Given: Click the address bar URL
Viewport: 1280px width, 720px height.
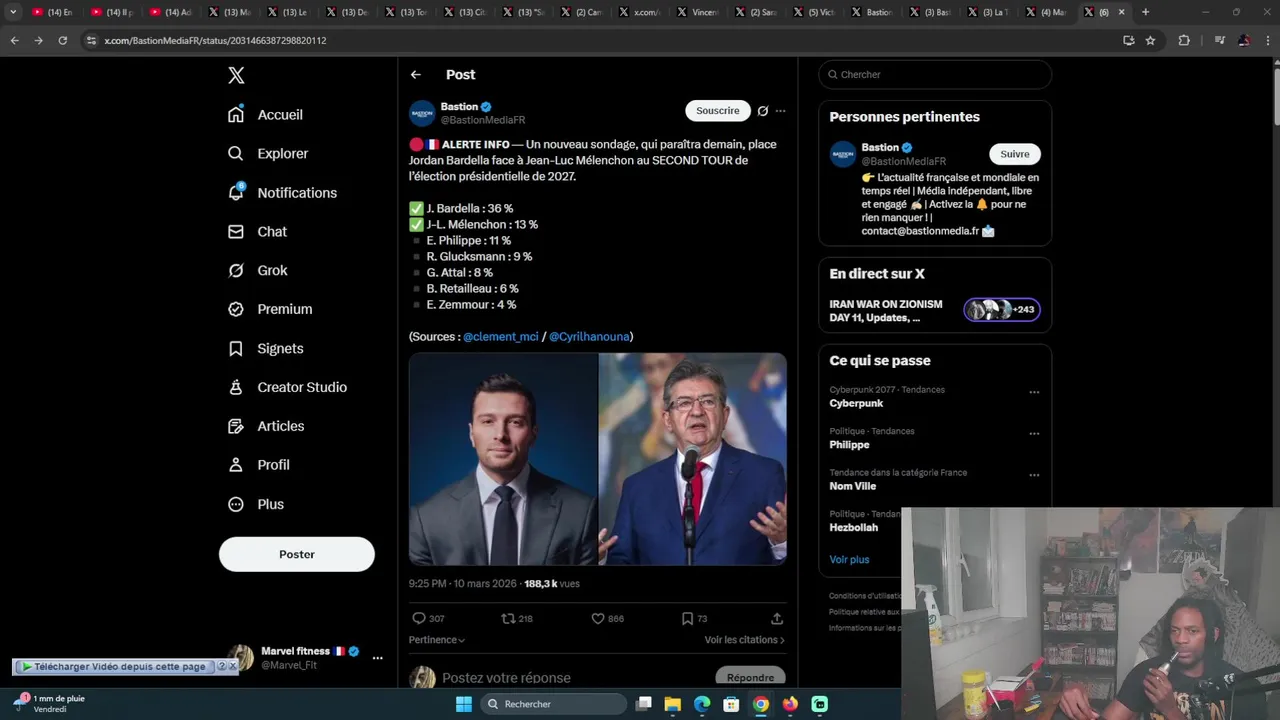Looking at the screenshot, I should click(215, 41).
